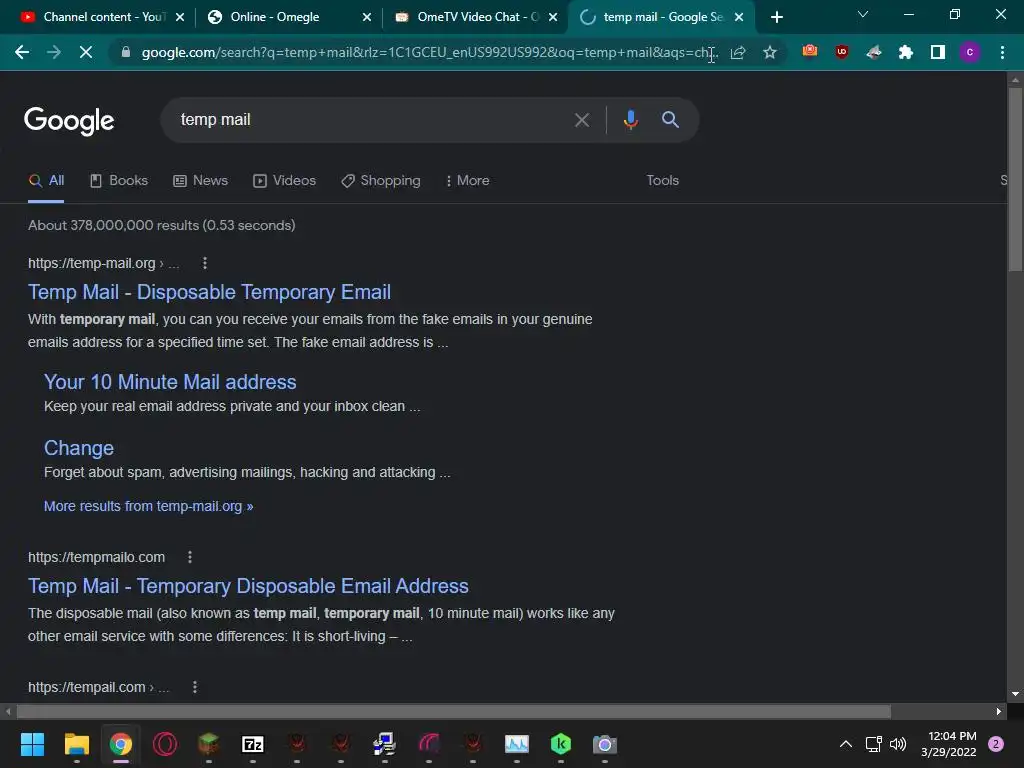The height and width of the screenshot is (768, 1024).
Task: Open options for the temp-mail.org result
Action: [205, 263]
